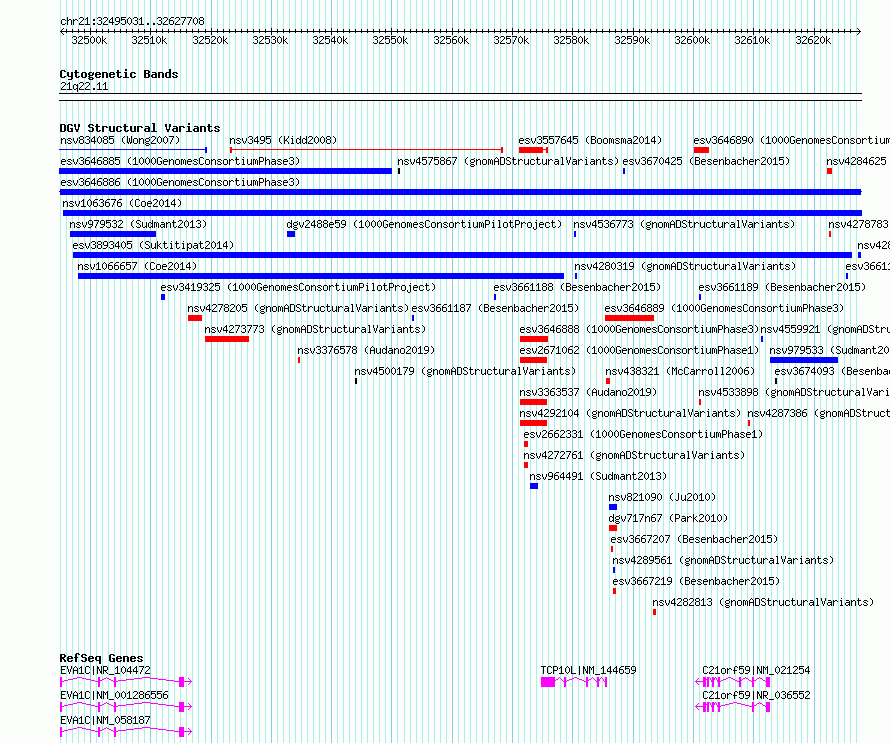The width and height of the screenshot is (890, 743).
Task: Open esv3893405 (Suktitipat2014) variant
Action: (x=153, y=245)
